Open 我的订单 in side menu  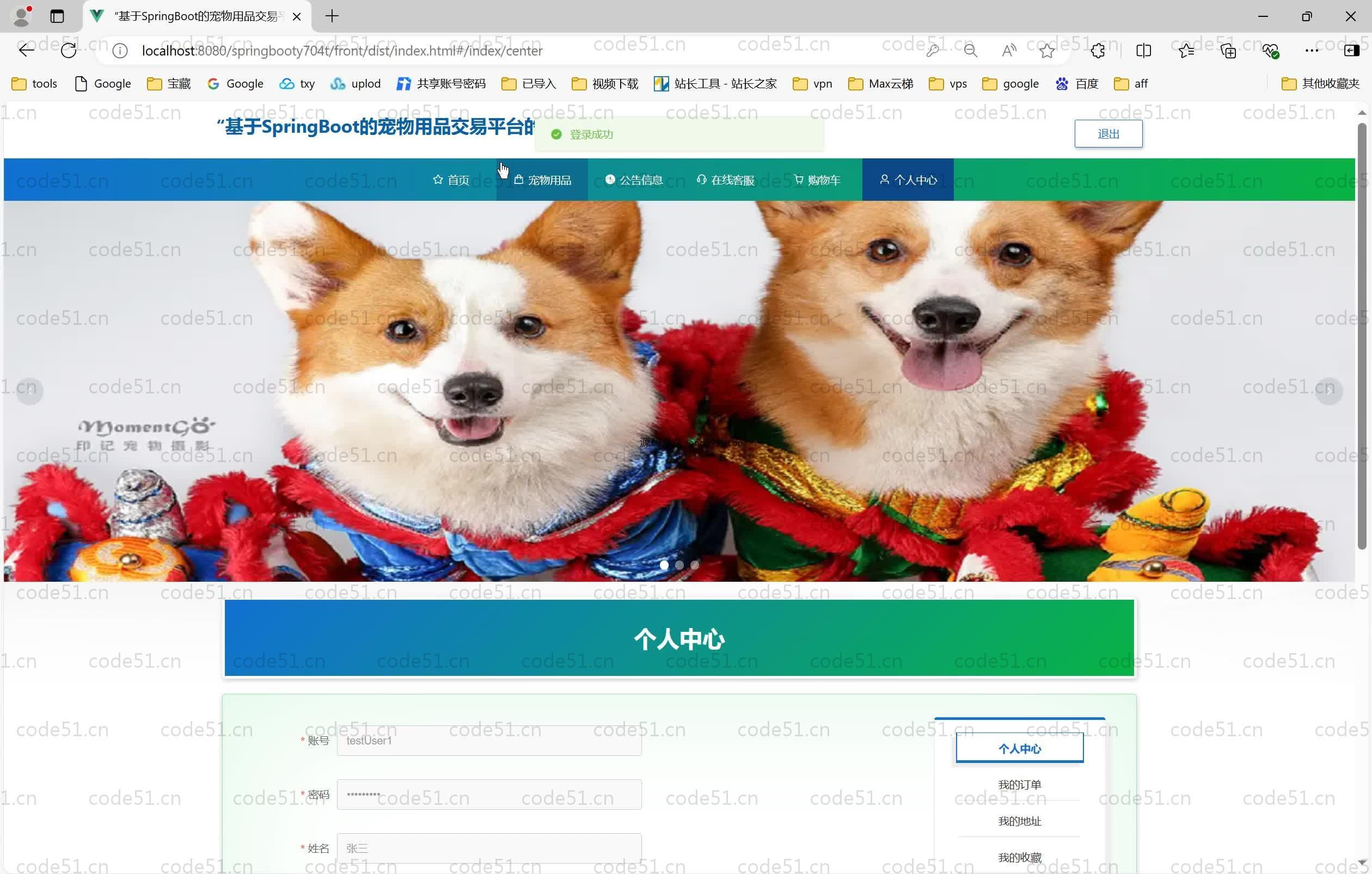(1019, 785)
